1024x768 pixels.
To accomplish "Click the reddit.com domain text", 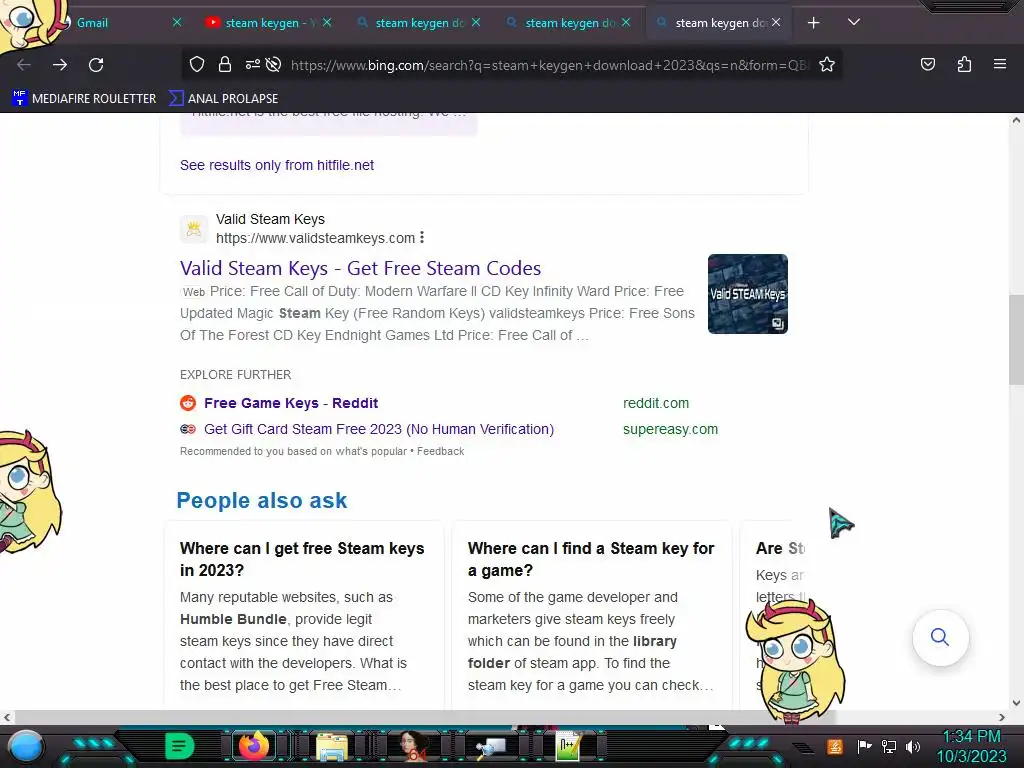I will [x=656, y=403].
